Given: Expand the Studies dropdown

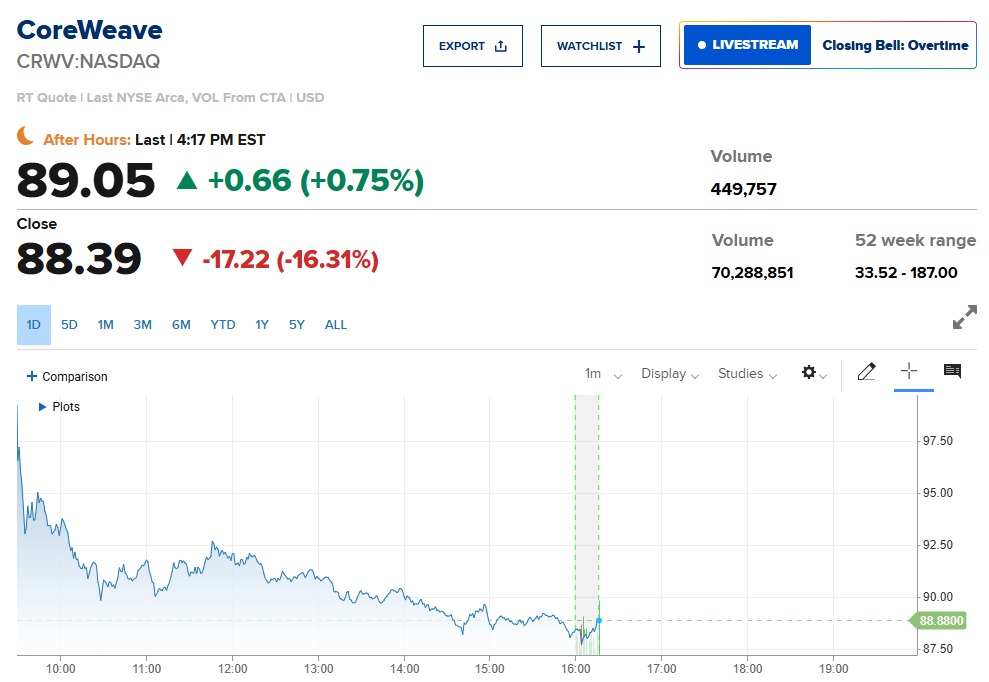Looking at the screenshot, I should coord(746,374).
